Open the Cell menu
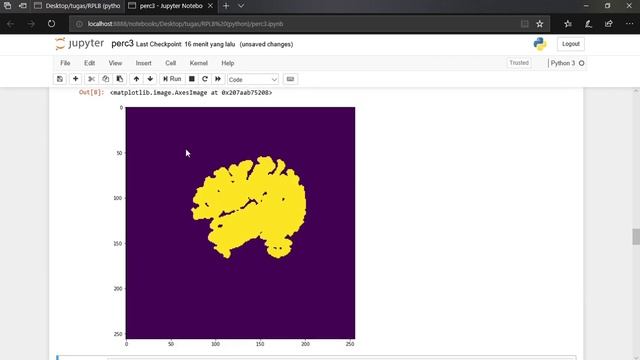 pyautogui.click(x=171, y=63)
